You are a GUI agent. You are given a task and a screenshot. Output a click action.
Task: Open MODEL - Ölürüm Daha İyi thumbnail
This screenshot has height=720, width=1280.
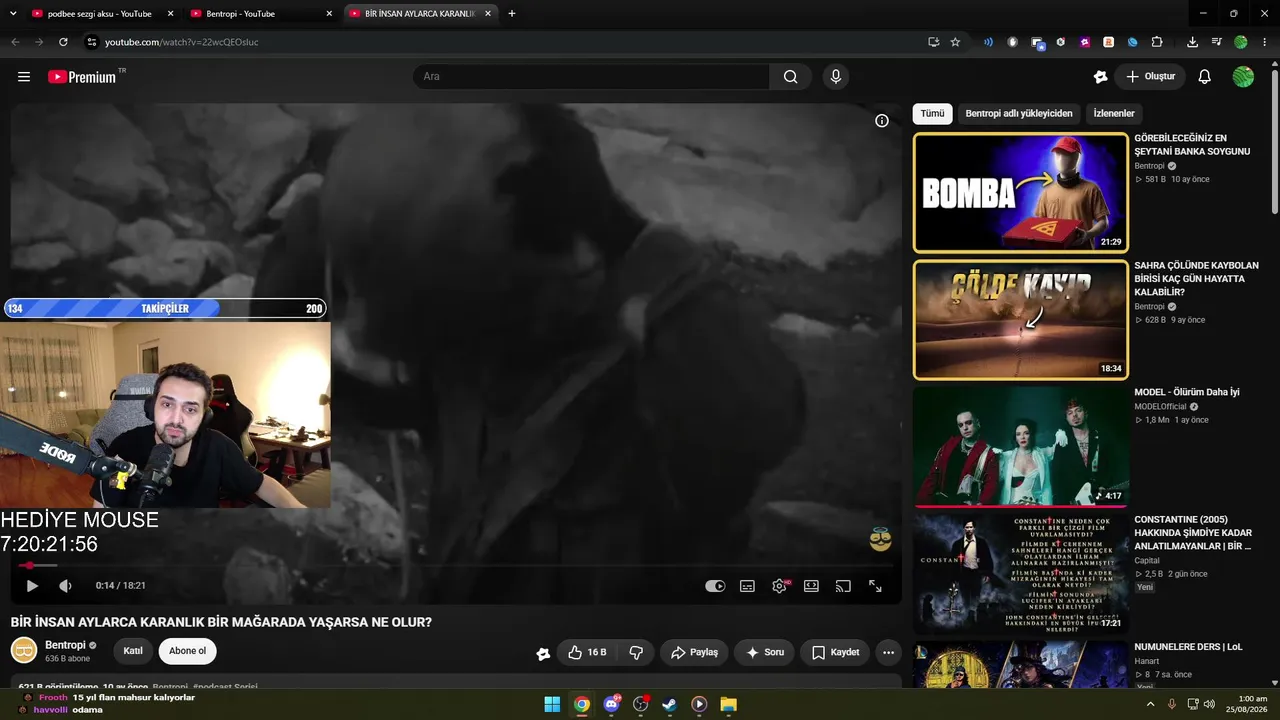(x=1020, y=447)
